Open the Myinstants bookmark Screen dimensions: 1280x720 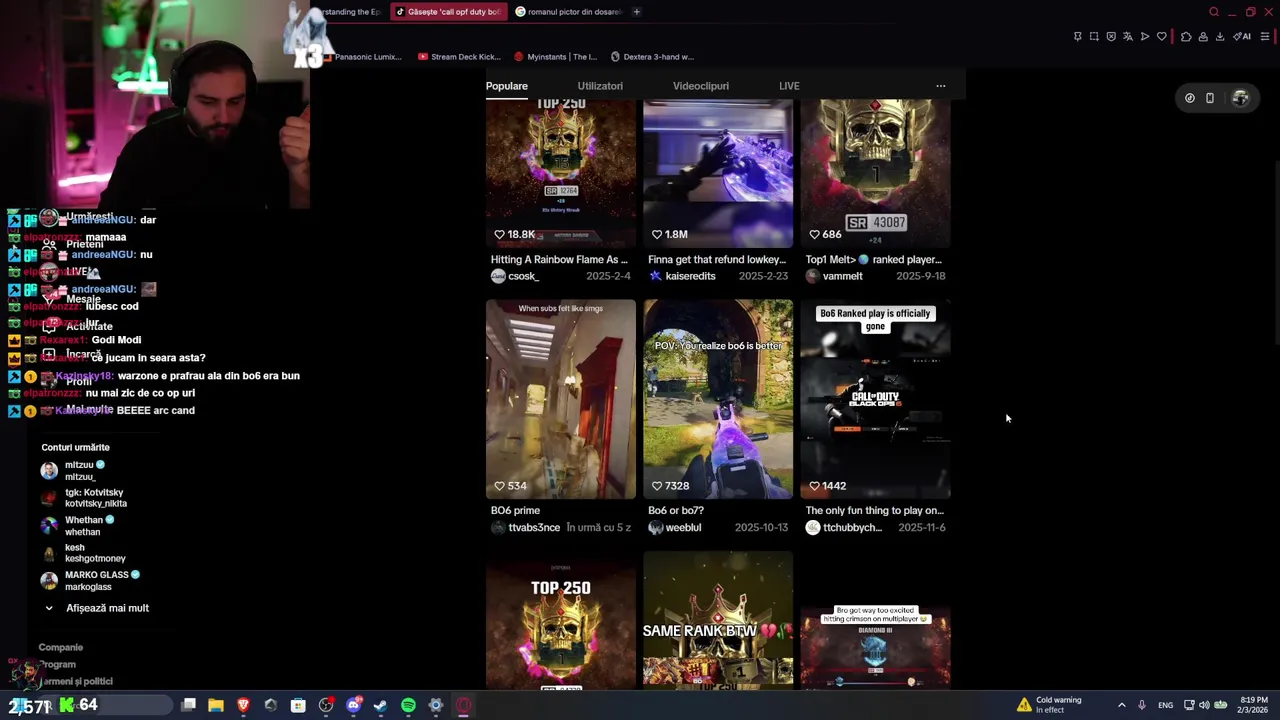click(555, 57)
